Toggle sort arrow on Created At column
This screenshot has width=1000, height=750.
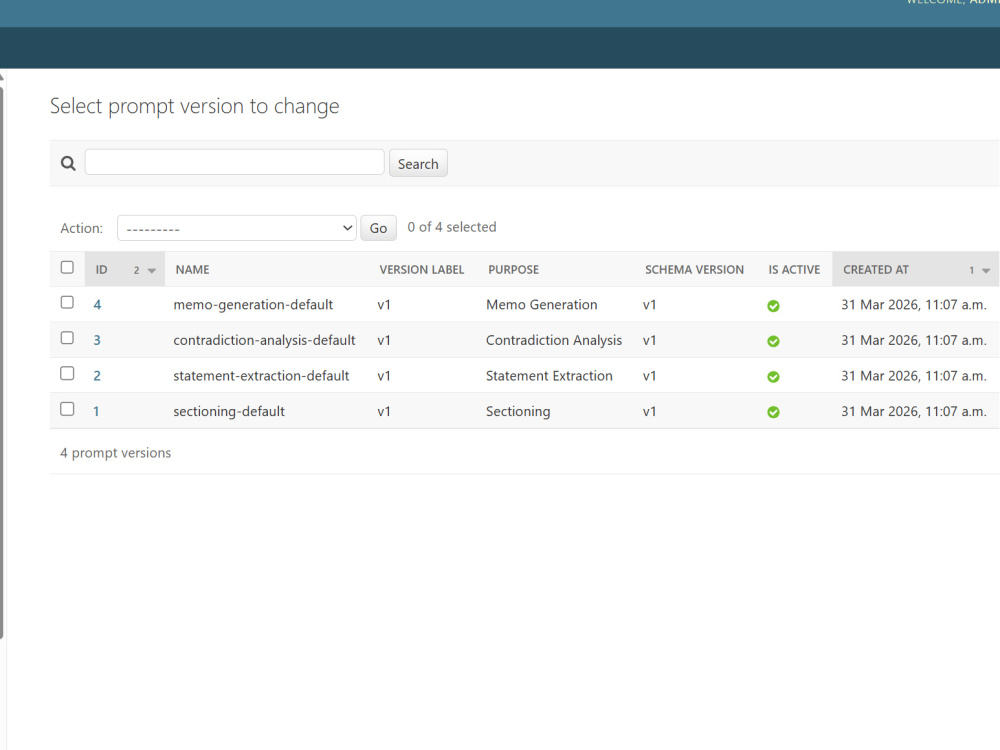pyautogui.click(x=985, y=270)
